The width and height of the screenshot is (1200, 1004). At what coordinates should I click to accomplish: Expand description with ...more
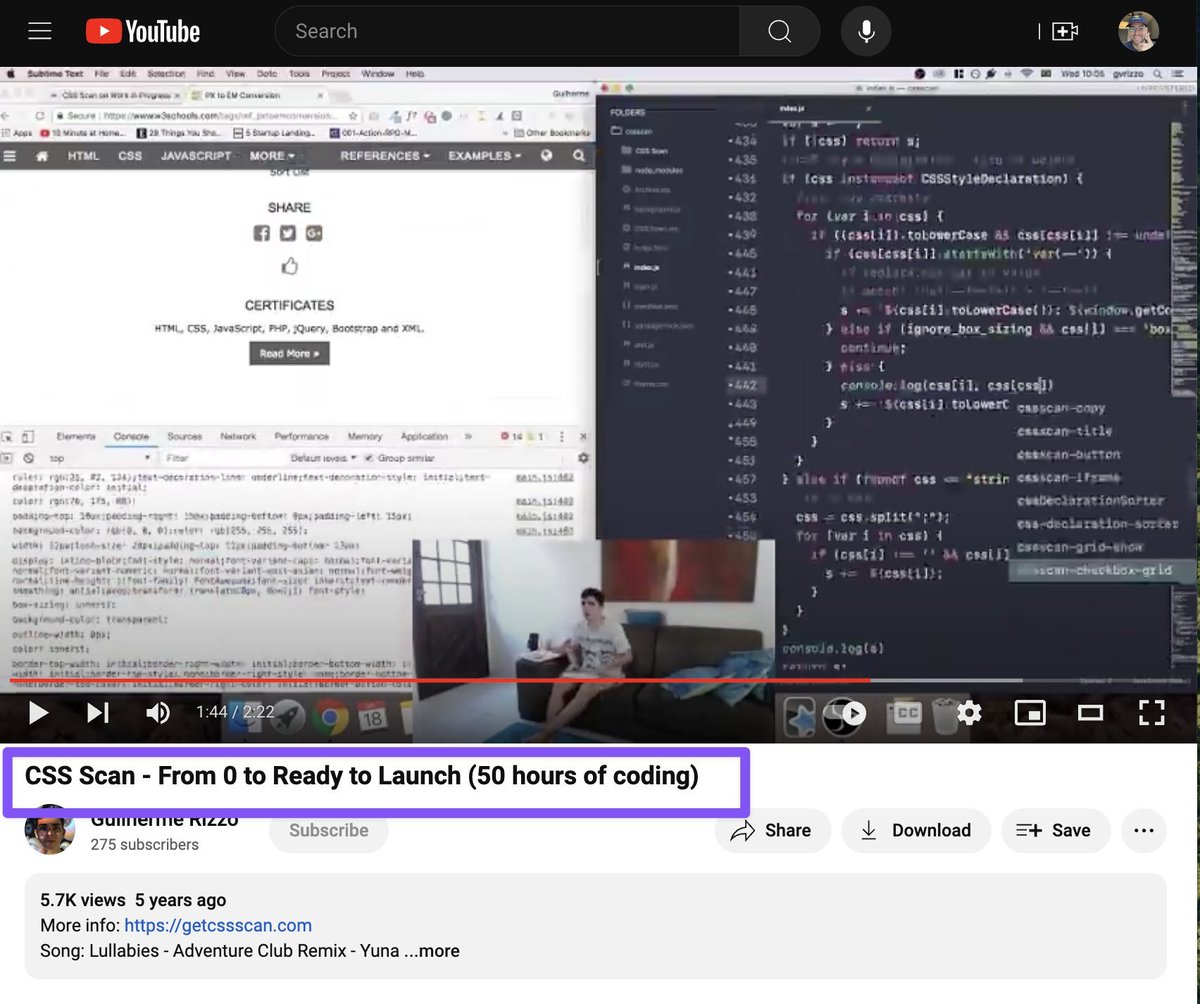432,950
